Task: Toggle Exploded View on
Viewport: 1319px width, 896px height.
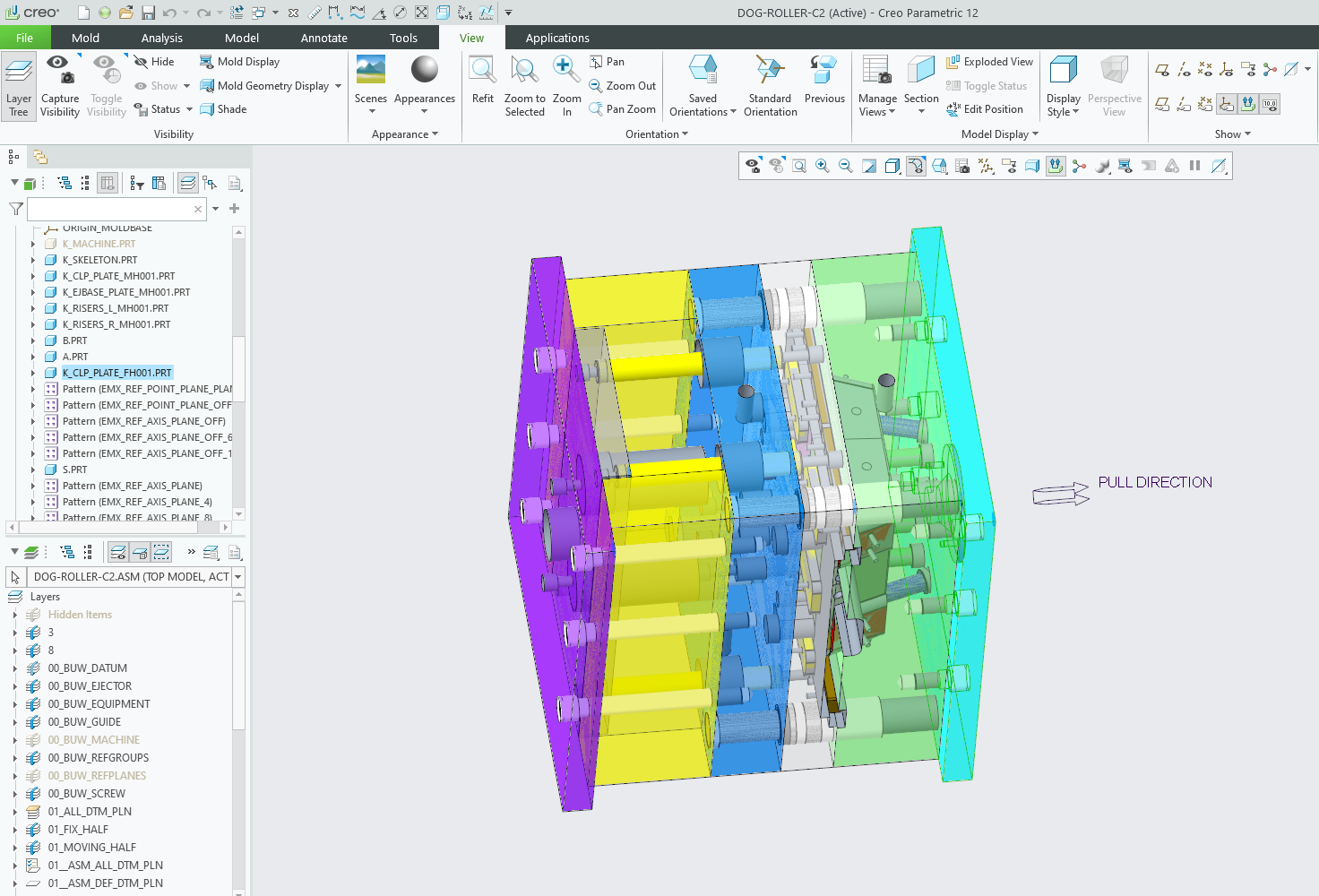Action: click(x=989, y=62)
